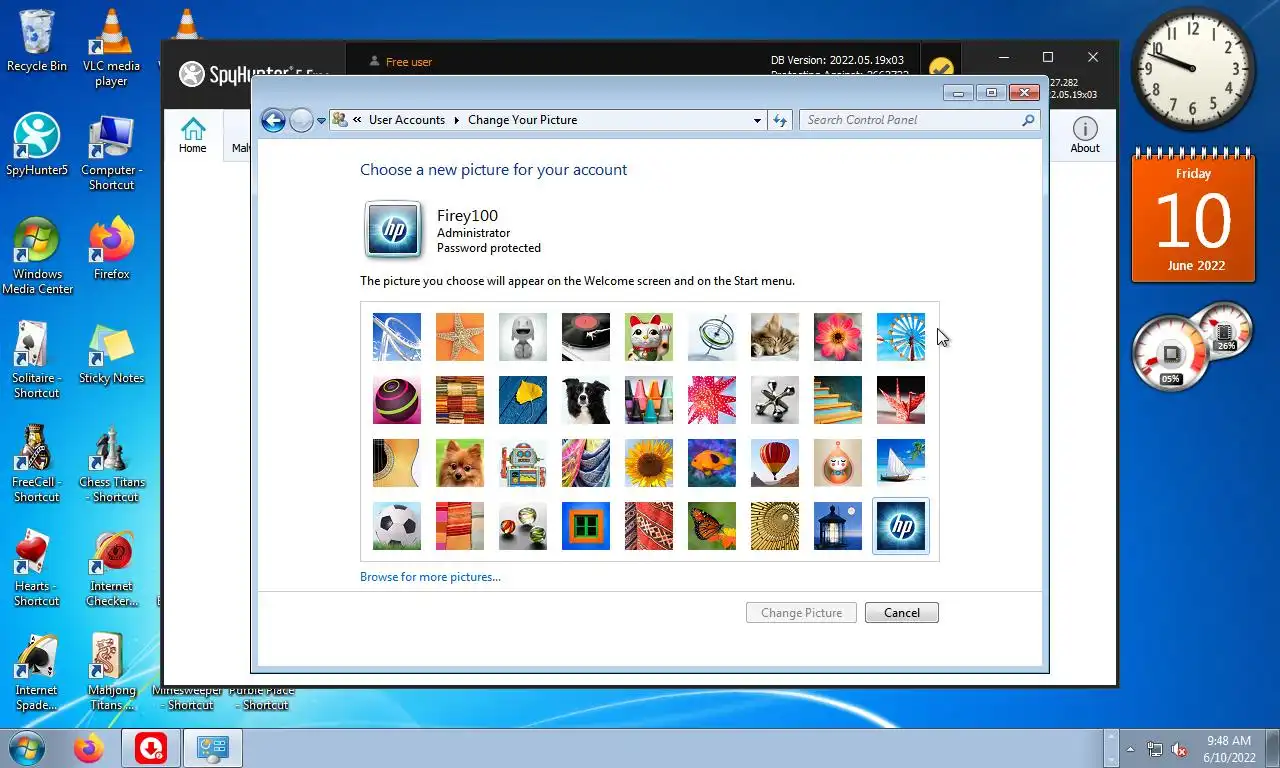Pick the colored crayons picture
This screenshot has height=768, width=1280.
(649, 400)
